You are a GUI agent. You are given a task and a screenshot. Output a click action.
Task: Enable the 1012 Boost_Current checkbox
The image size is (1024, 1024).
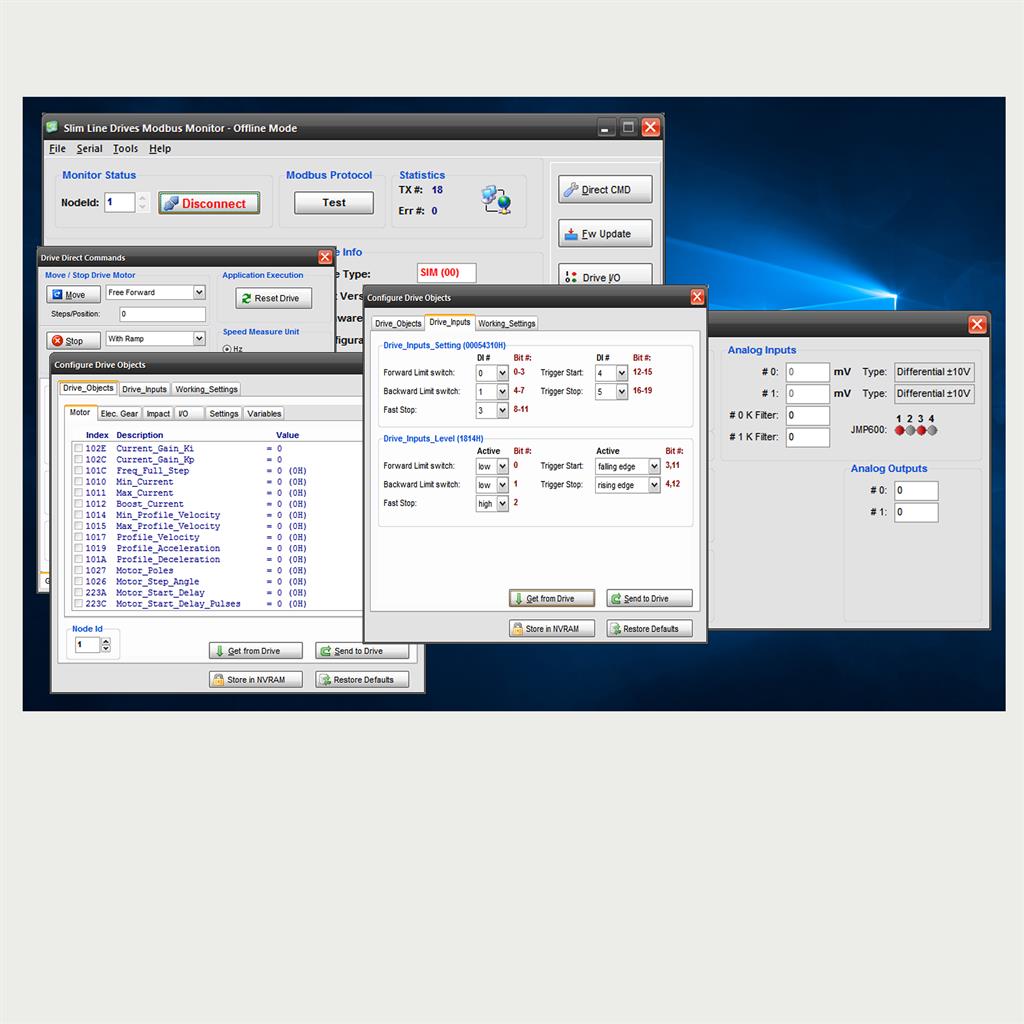pos(78,504)
